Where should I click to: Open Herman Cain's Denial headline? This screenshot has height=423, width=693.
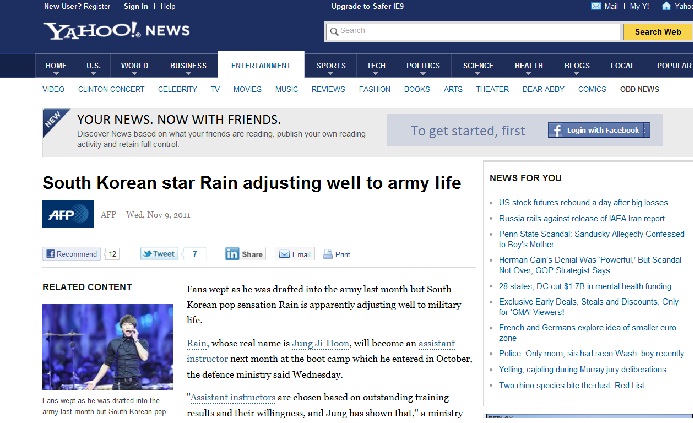(590, 265)
